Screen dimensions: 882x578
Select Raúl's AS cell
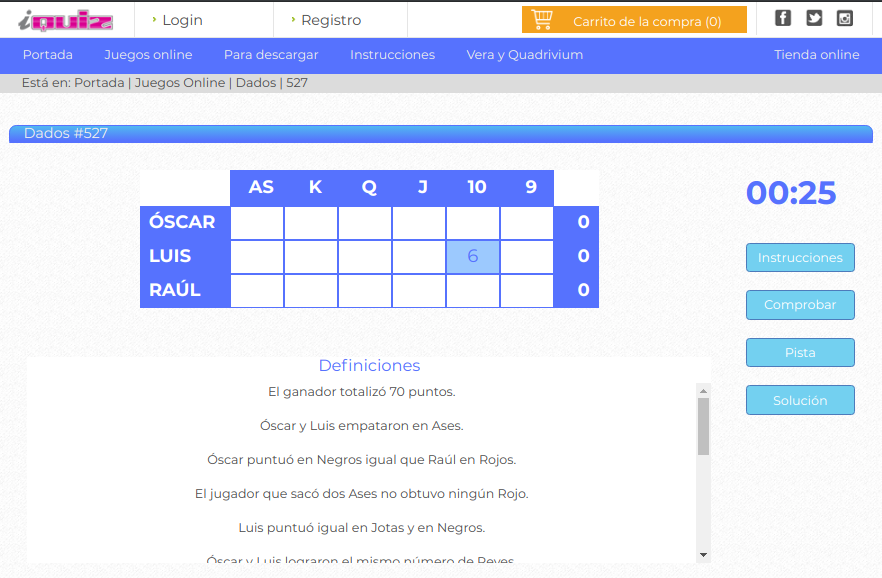257,291
